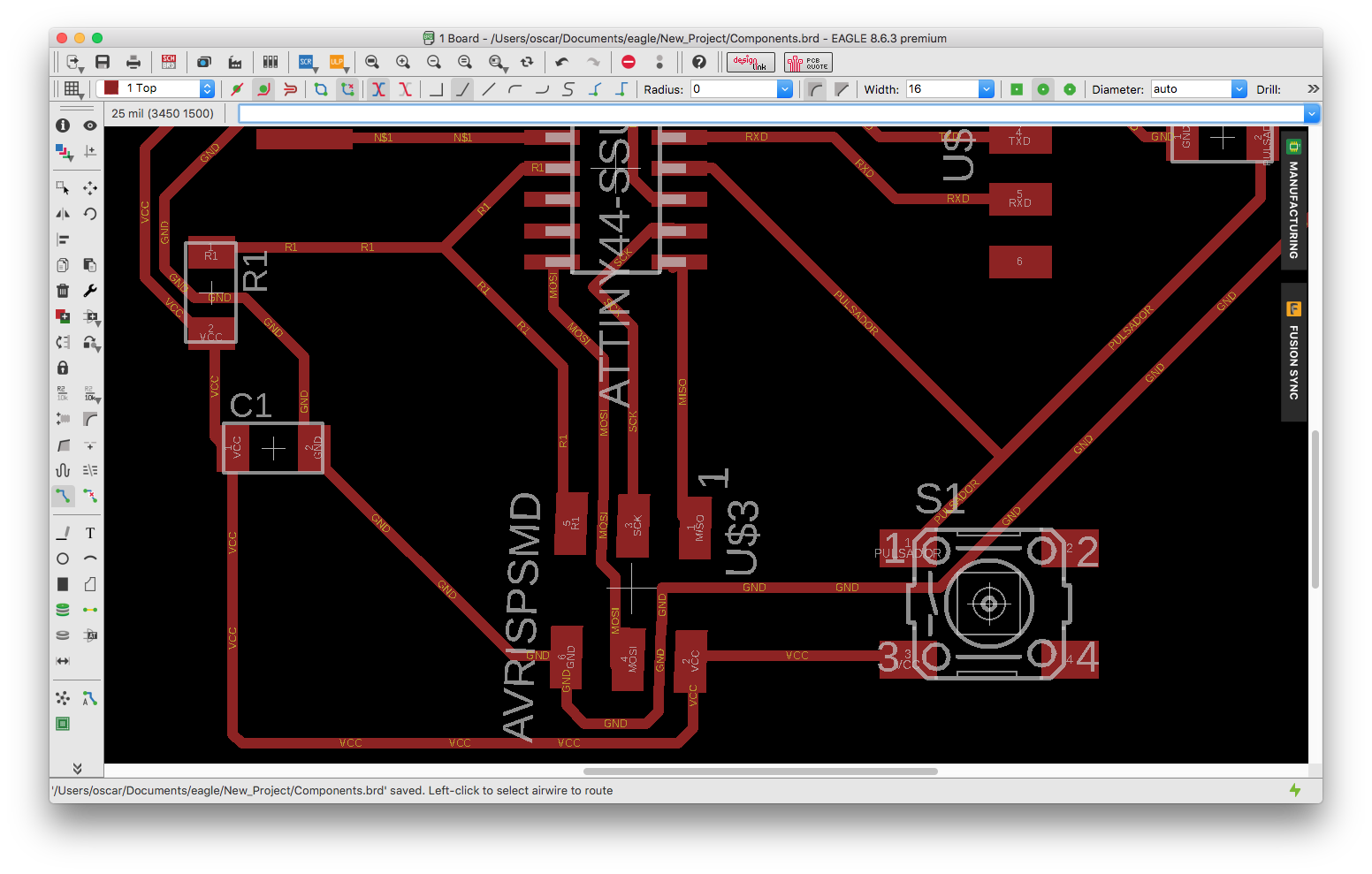Select the Via tool
The width and height of the screenshot is (1372, 874).
coord(63,610)
